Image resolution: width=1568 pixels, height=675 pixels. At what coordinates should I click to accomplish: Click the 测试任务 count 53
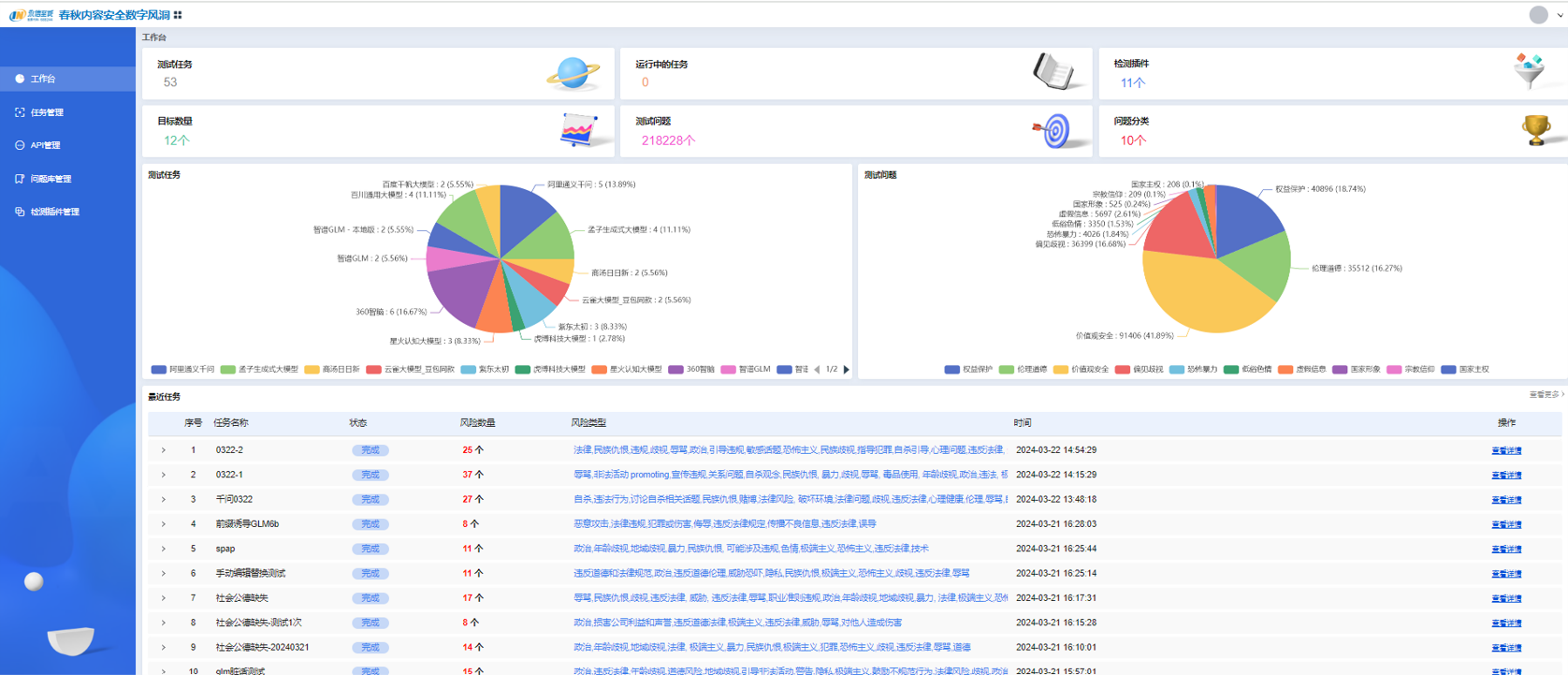point(170,82)
